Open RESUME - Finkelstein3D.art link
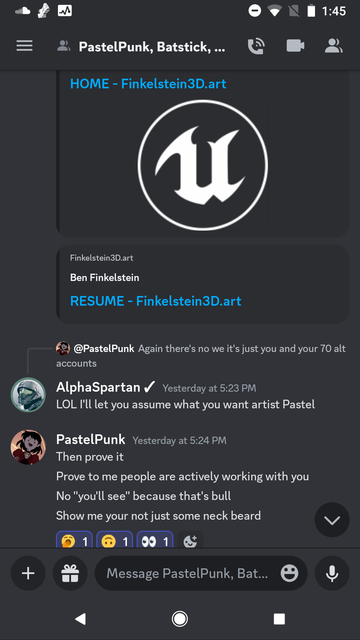The width and height of the screenshot is (360, 640). point(156,301)
